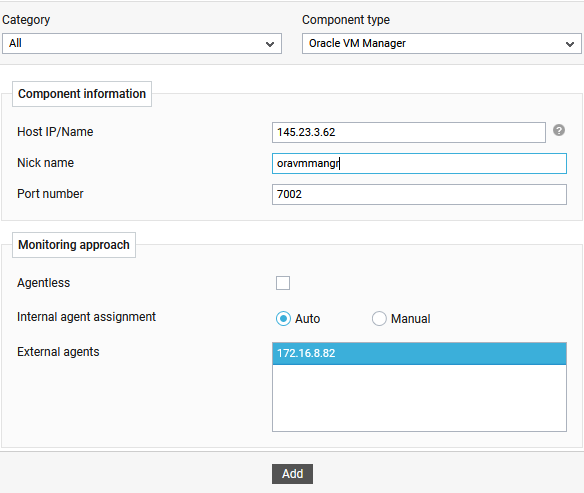
Task: Select the Auto radio button
Action: click(x=283, y=318)
